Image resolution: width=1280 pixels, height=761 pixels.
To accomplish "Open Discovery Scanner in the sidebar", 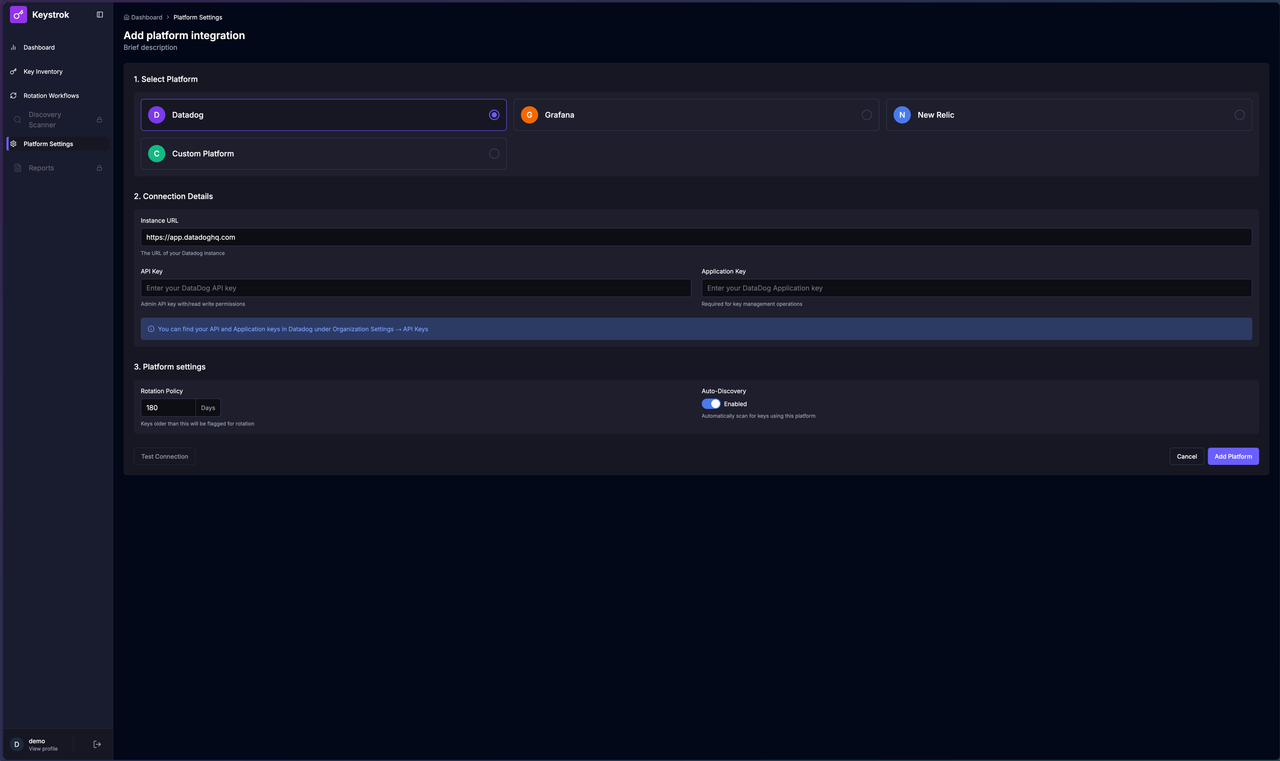I will 57,120.
